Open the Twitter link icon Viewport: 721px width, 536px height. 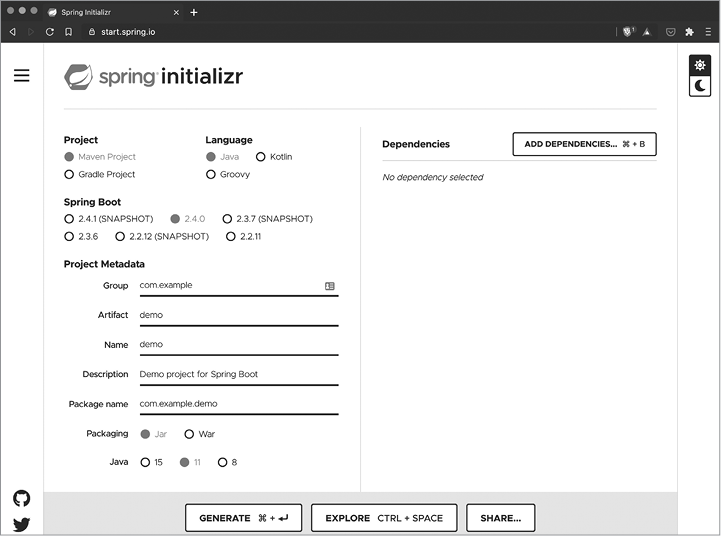(x=21, y=524)
